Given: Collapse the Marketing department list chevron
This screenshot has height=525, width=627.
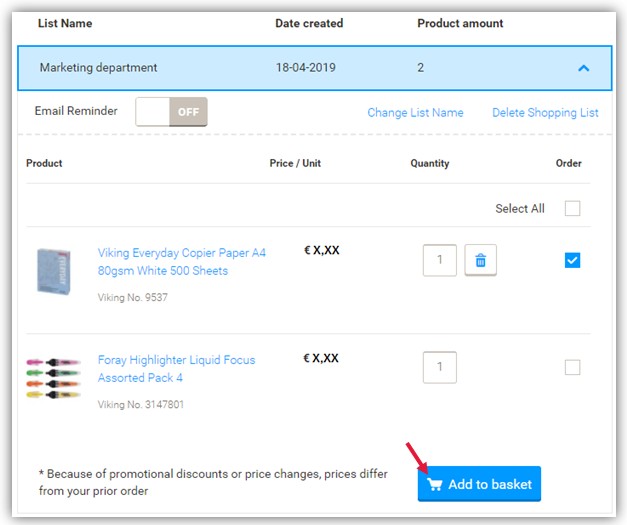Looking at the screenshot, I should tap(584, 68).
